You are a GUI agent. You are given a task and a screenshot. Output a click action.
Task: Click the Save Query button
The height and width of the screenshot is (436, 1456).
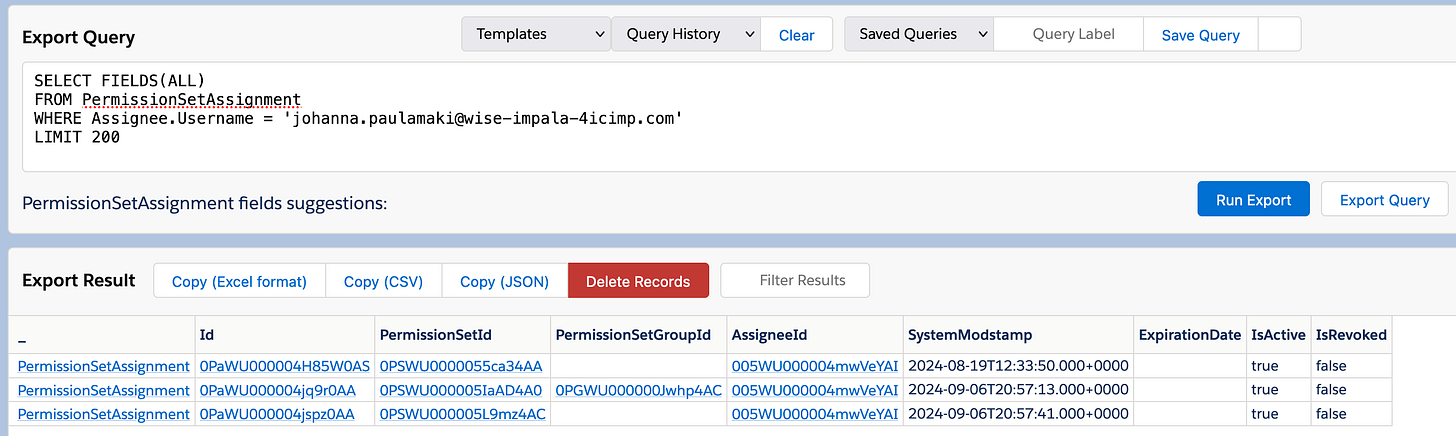pos(1200,35)
